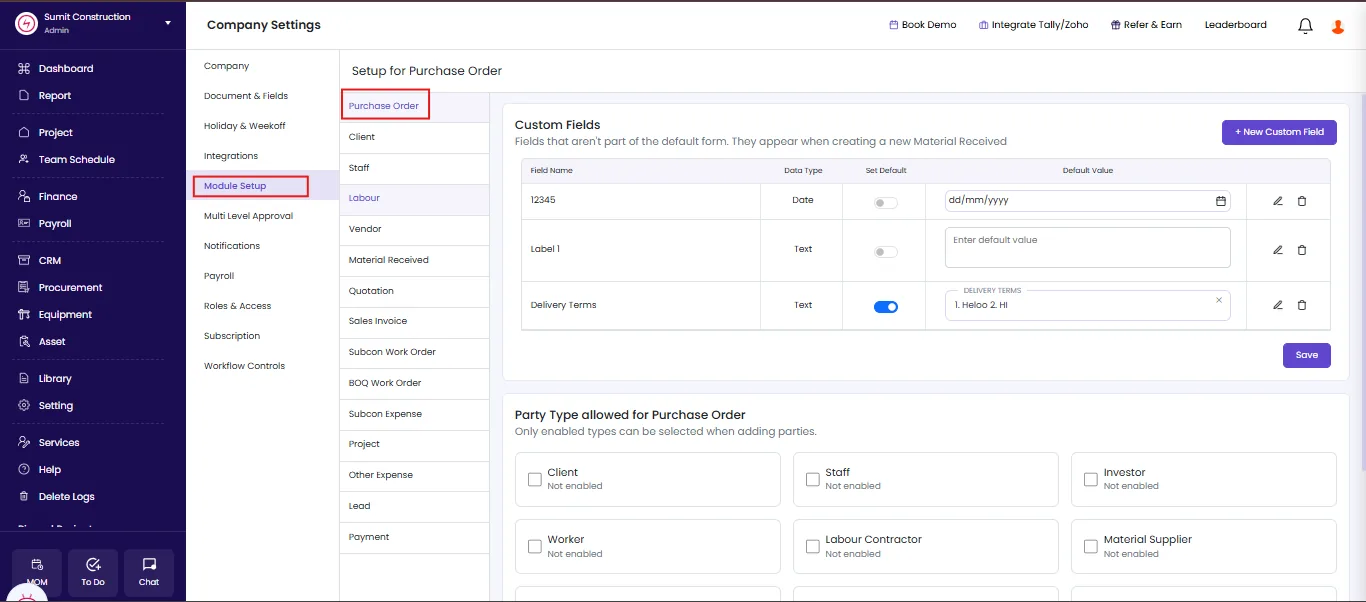Select the Material Received module tab
Screen dimensions: 1366x602
coord(415,260)
